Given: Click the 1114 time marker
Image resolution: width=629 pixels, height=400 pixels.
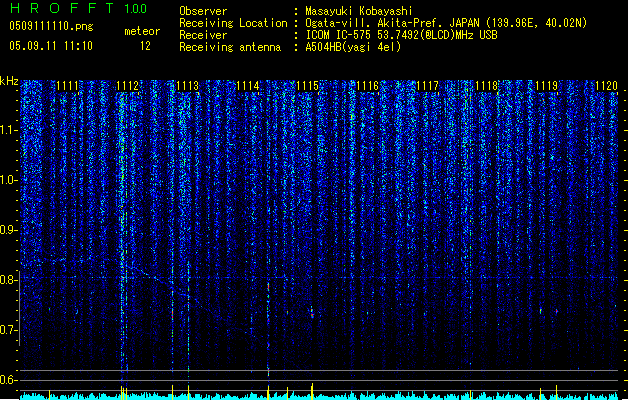Looking at the screenshot, I should (x=248, y=86).
